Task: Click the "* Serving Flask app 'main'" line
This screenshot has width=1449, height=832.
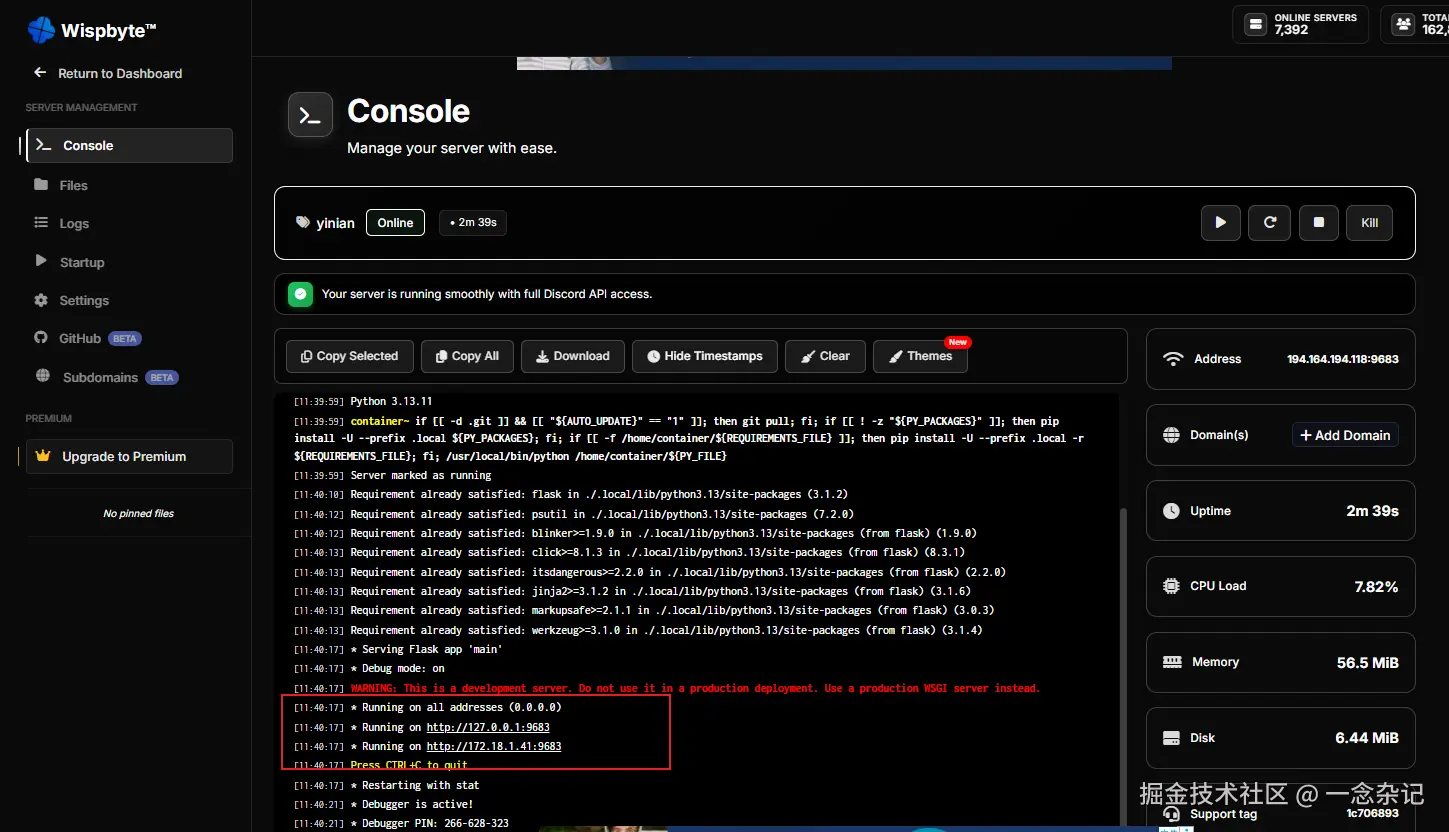Action: (426, 649)
